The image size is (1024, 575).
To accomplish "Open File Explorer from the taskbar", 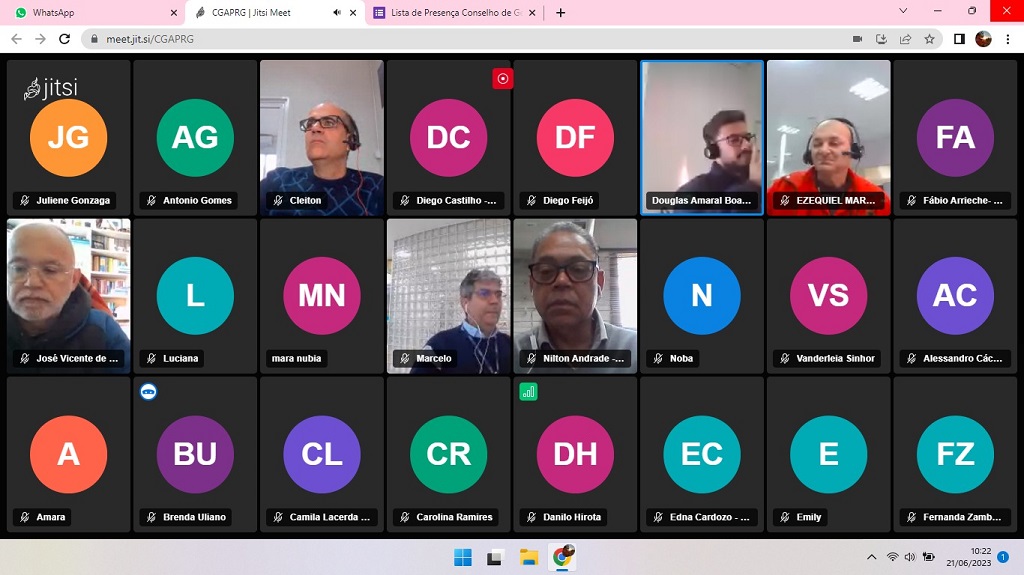I will (528, 557).
